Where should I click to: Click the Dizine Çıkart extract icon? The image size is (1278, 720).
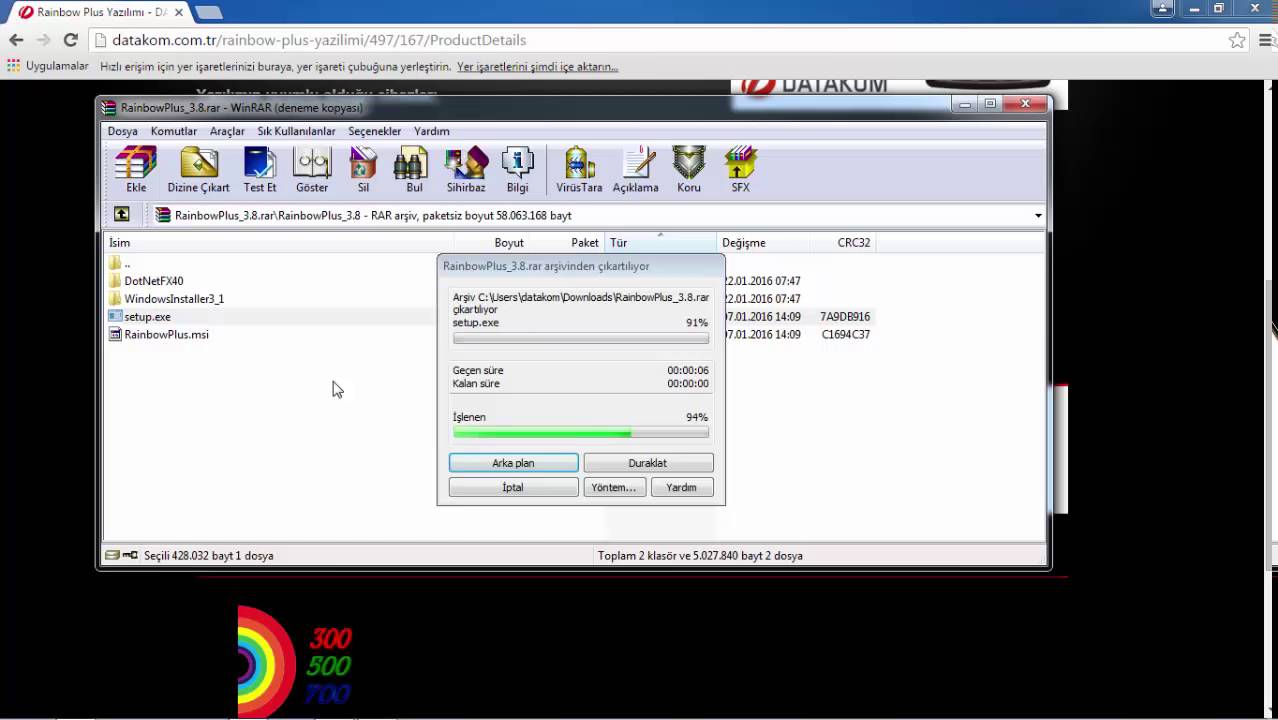click(x=198, y=169)
